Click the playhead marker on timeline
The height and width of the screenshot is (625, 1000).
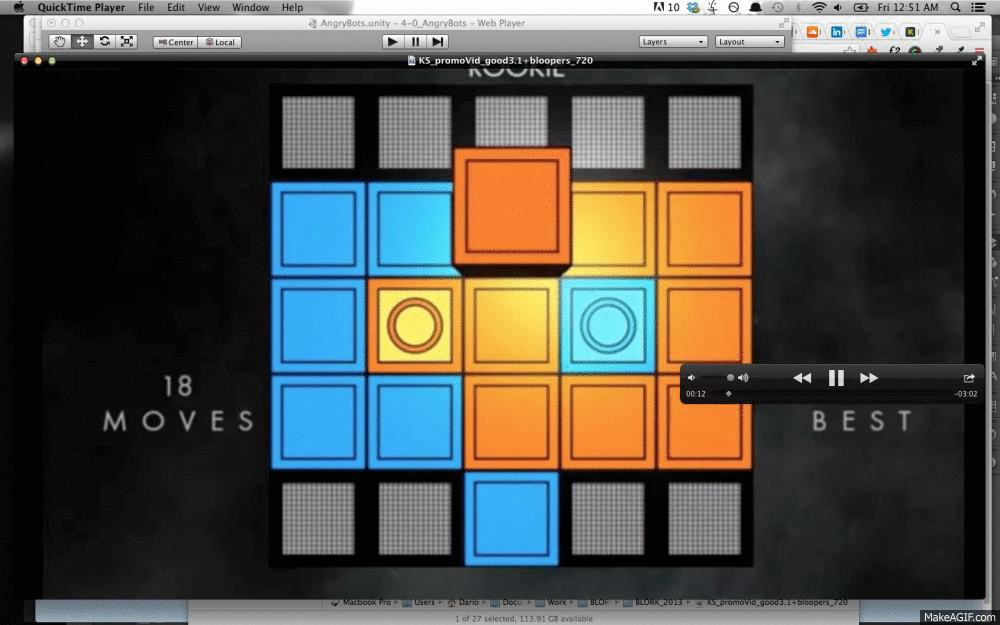pos(728,394)
